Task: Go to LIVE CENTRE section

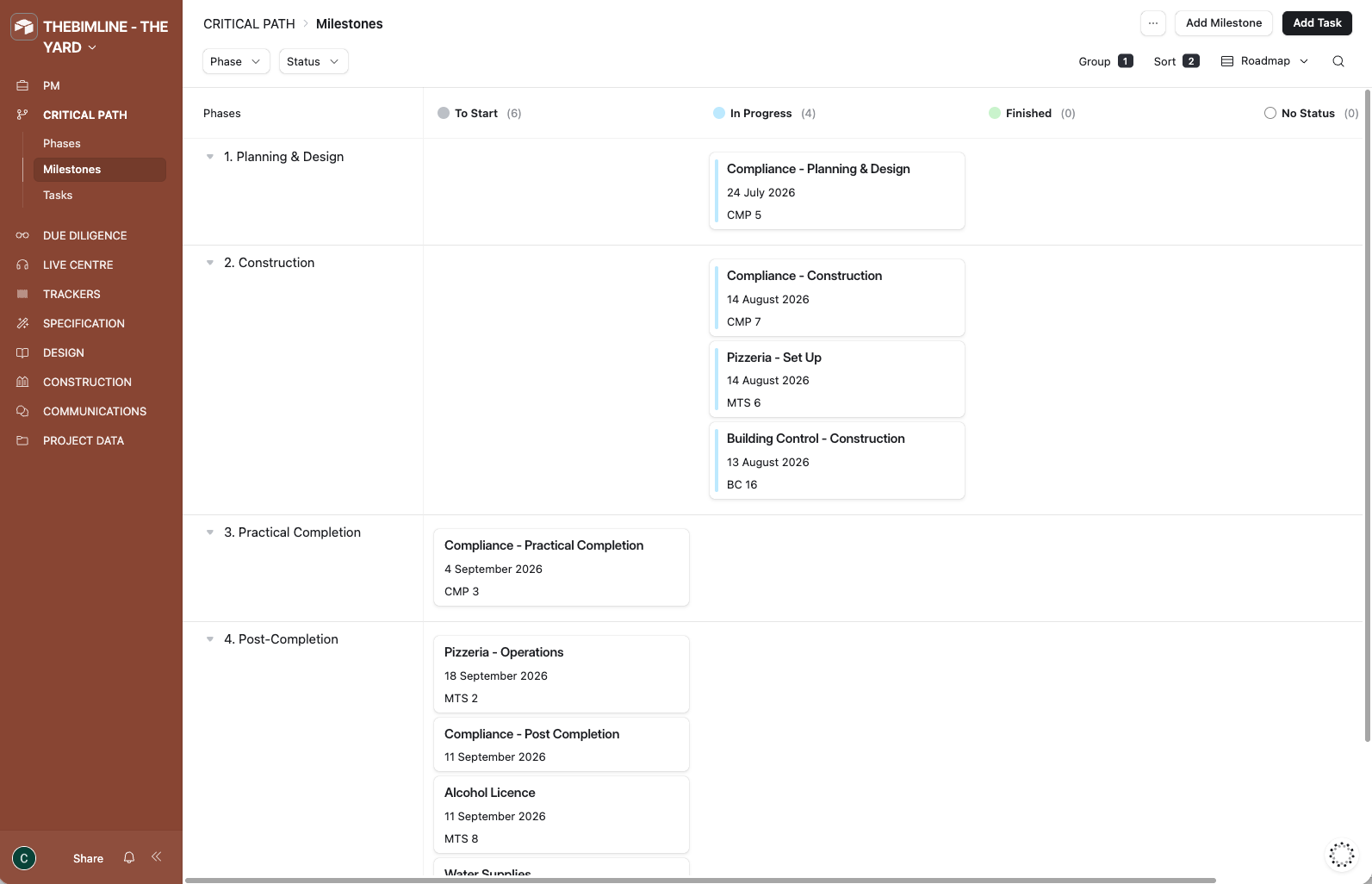Action: tap(78, 265)
